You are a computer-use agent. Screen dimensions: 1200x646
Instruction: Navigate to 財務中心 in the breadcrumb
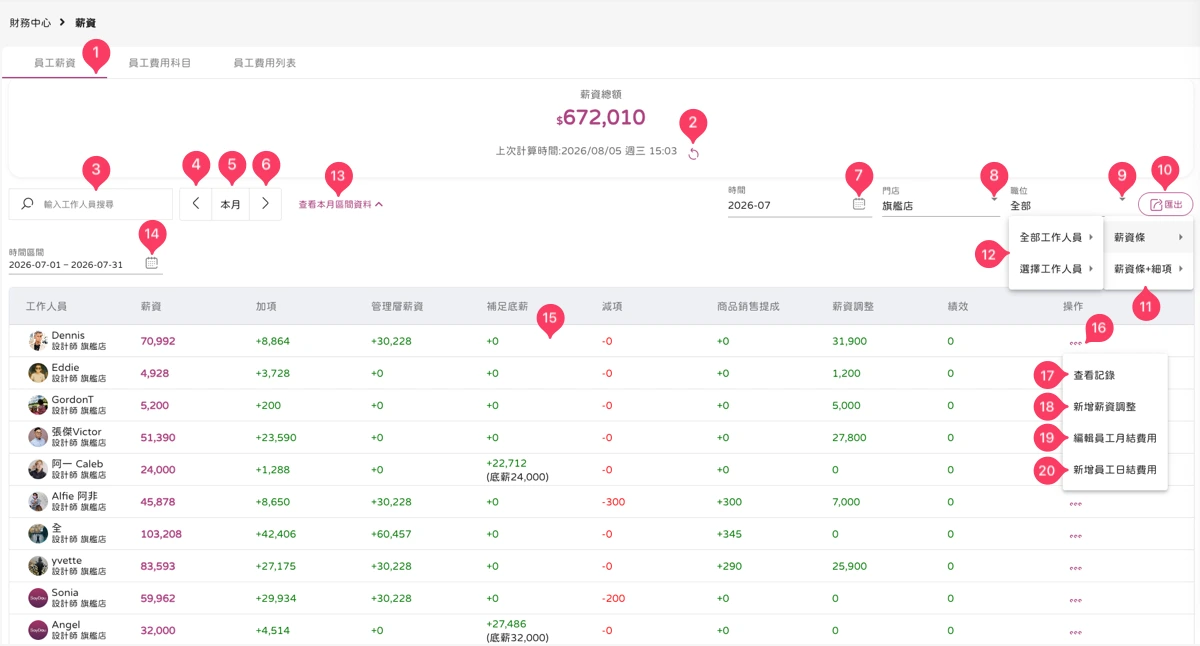[30, 22]
